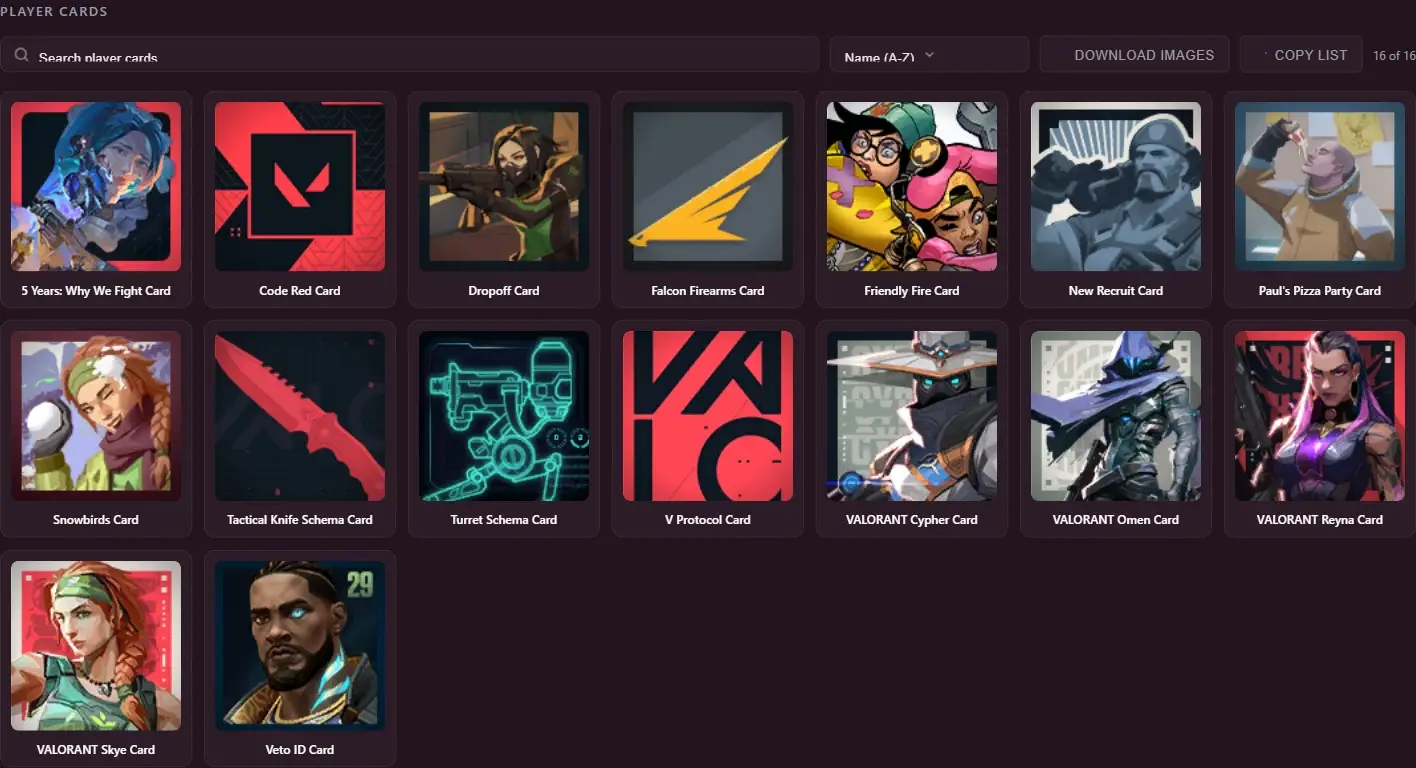This screenshot has height=768, width=1416.
Task: Click the 'VALORANT Reyna Card' label
Action: [1320, 520]
